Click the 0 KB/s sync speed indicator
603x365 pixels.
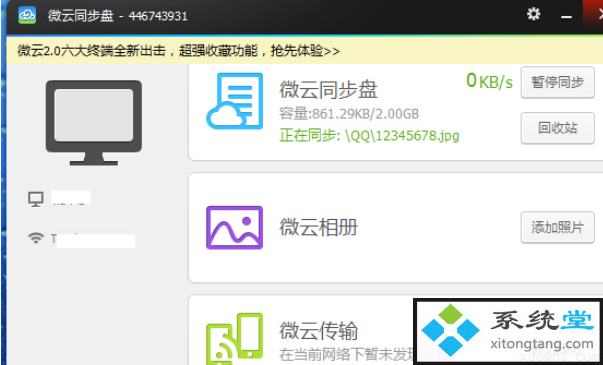[489, 81]
